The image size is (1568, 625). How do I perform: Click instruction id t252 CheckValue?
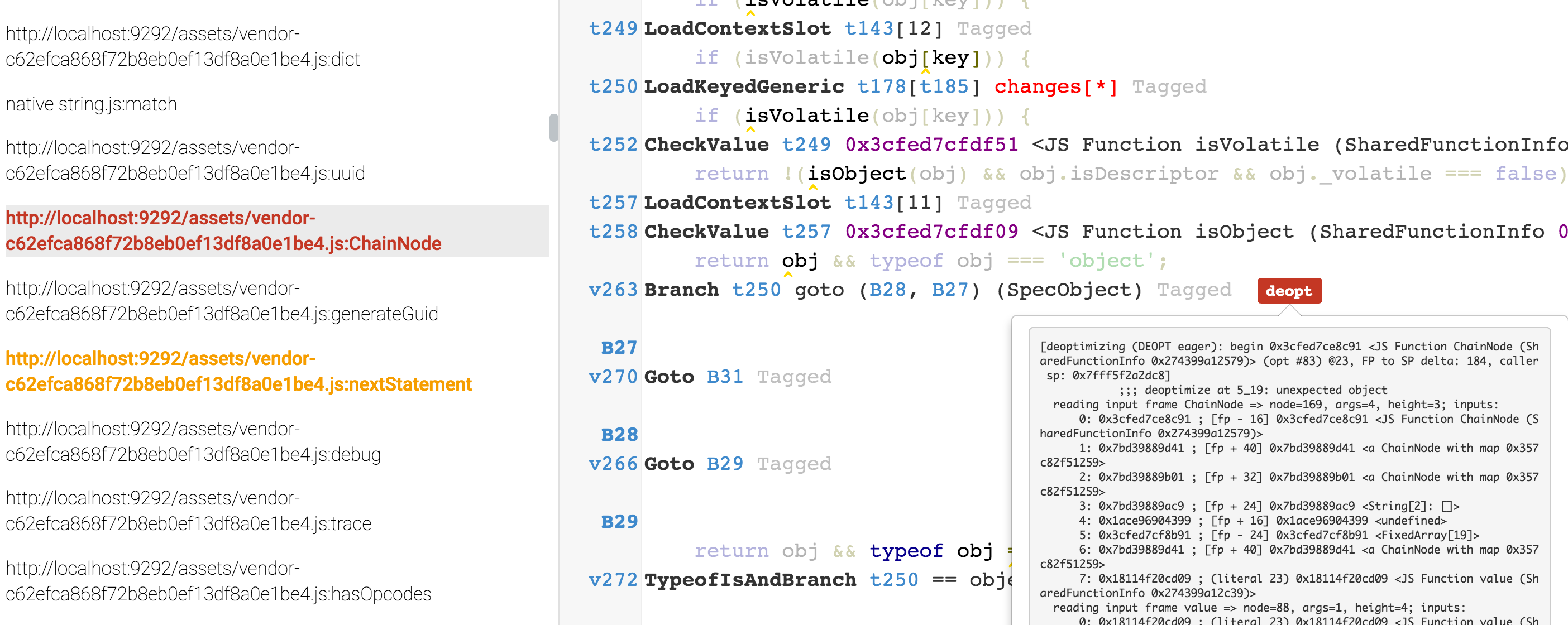[613, 144]
